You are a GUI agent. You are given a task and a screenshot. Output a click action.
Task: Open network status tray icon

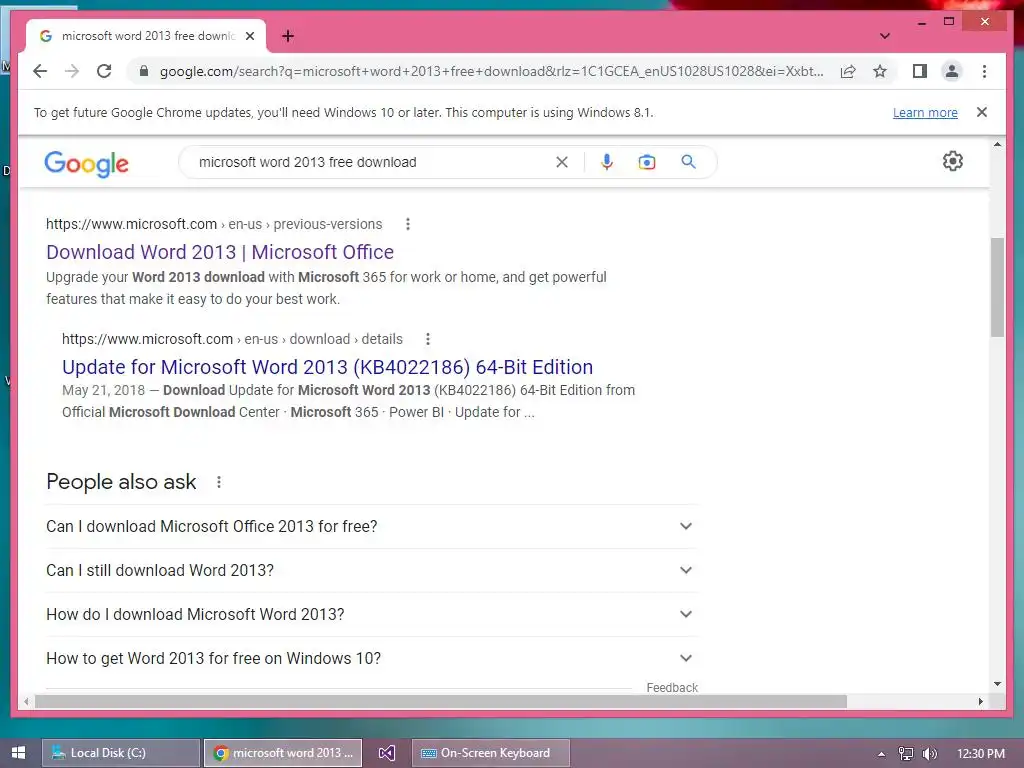tap(906, 754)
